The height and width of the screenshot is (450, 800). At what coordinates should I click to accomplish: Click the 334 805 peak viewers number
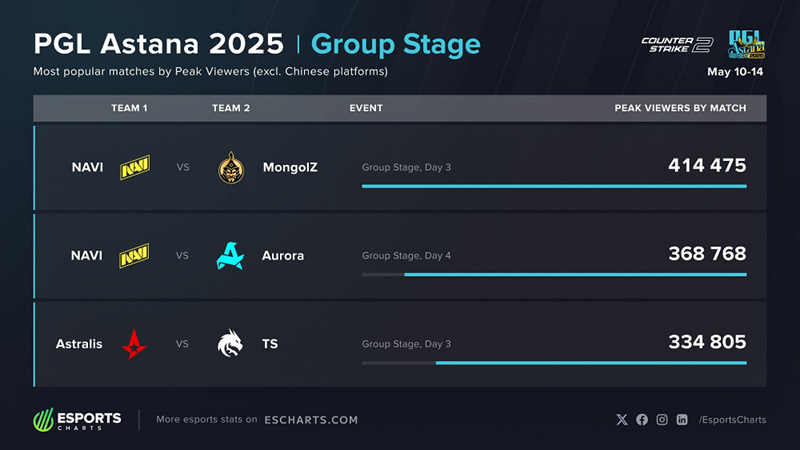[707, 342]
